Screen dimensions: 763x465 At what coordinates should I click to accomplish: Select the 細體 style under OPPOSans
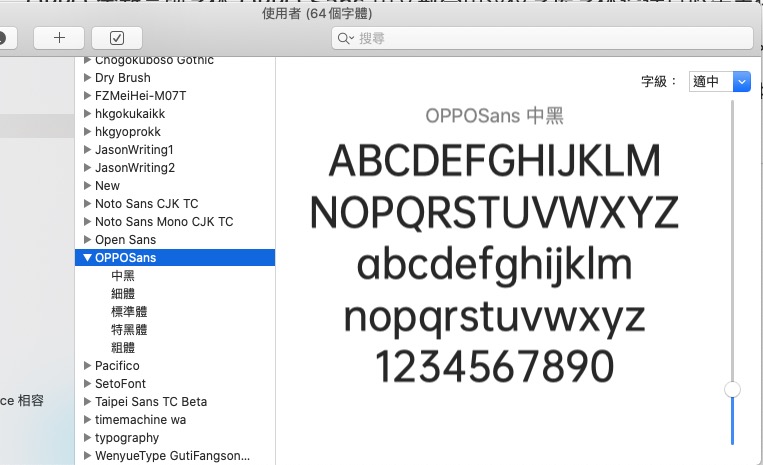123,294
